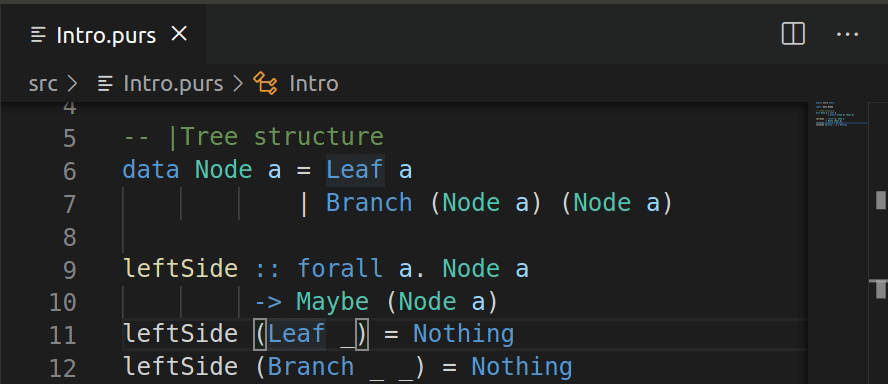The image size is (888, 384).
Task: Click the file icon on Intro.purs tab
Action: coord(39,36)
